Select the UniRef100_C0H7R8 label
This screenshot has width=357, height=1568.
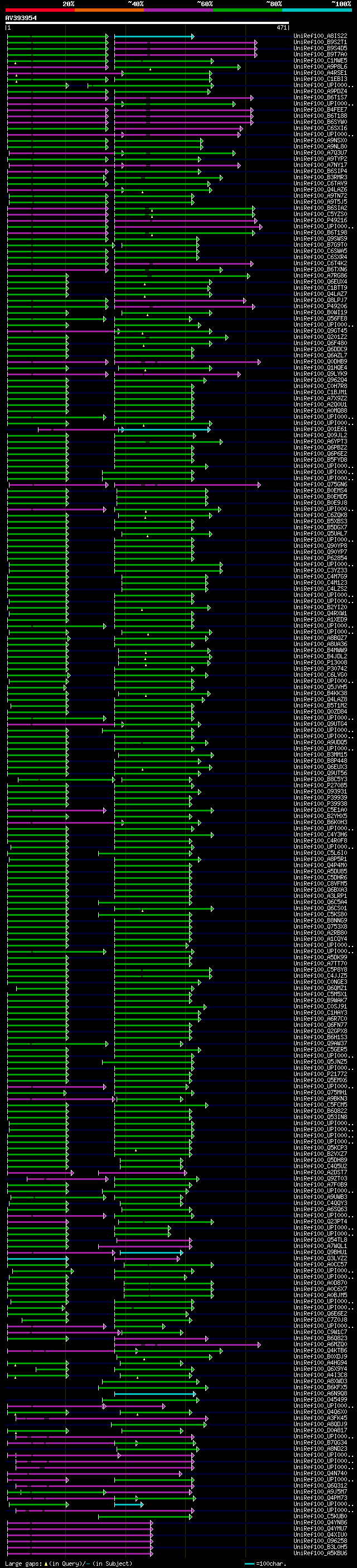point(321,386)
